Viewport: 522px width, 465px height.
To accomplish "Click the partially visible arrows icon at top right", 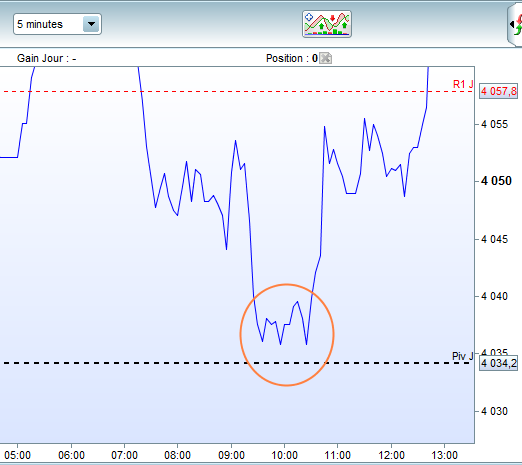I will [515, 25].
